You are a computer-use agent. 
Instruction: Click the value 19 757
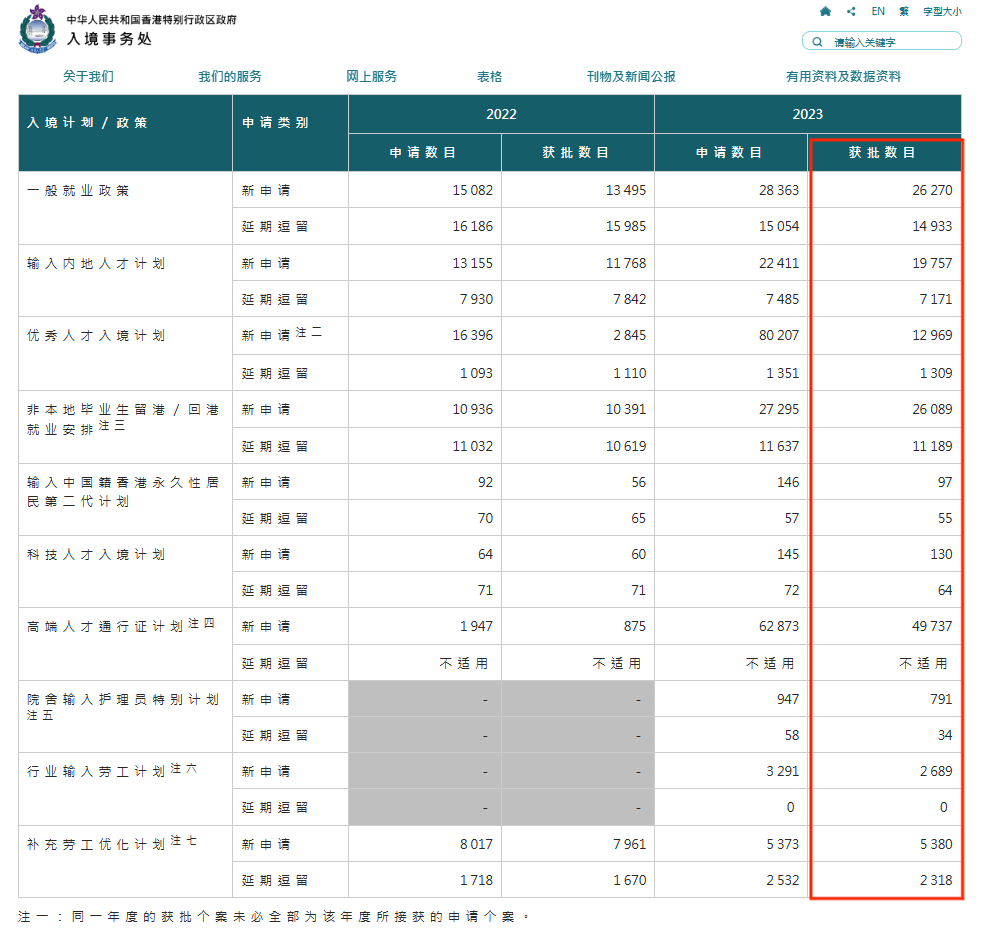point(932,263)
